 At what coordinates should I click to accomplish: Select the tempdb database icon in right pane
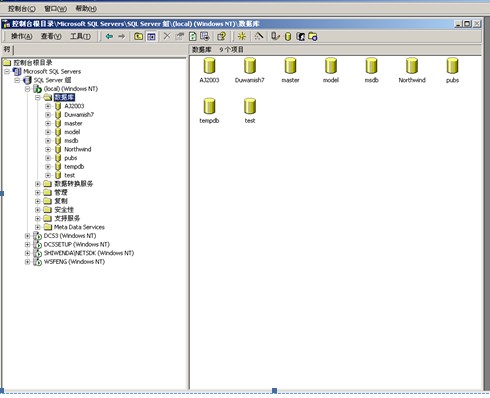209,106
